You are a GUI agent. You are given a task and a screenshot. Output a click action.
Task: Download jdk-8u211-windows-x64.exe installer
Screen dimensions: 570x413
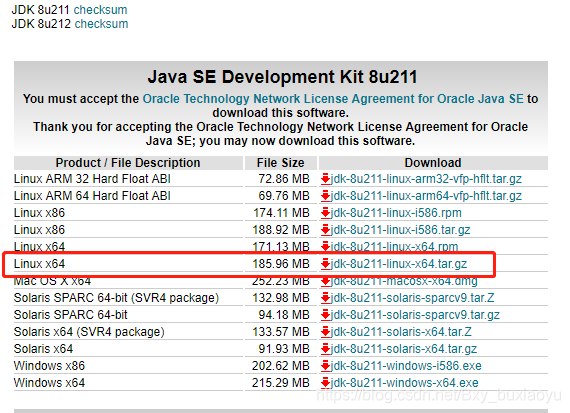tap(405, 383)
